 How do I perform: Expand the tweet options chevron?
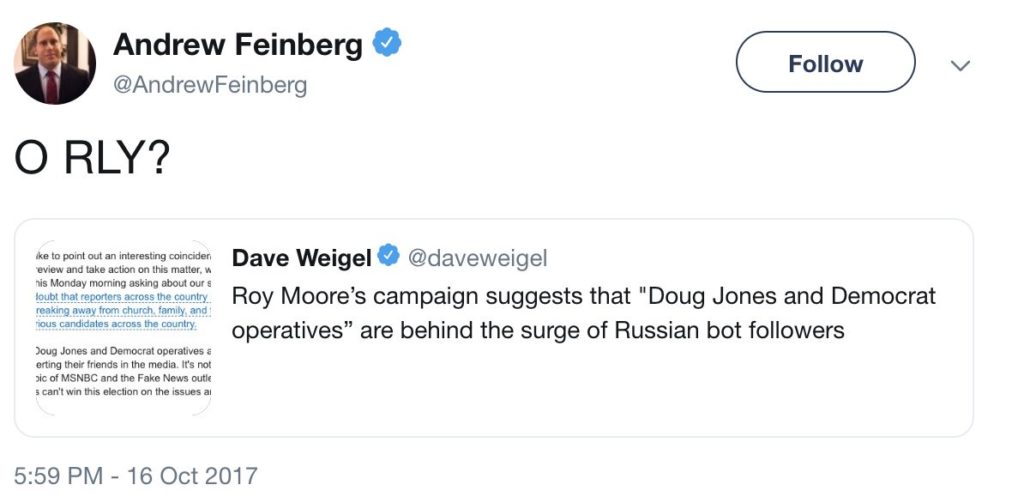[x=960, y=65]
